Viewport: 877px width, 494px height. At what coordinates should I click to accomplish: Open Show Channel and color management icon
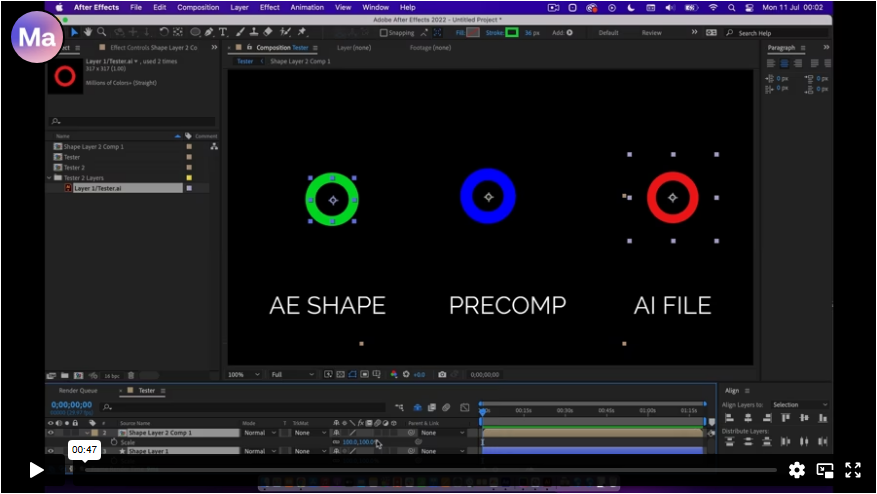pos(394,374)
